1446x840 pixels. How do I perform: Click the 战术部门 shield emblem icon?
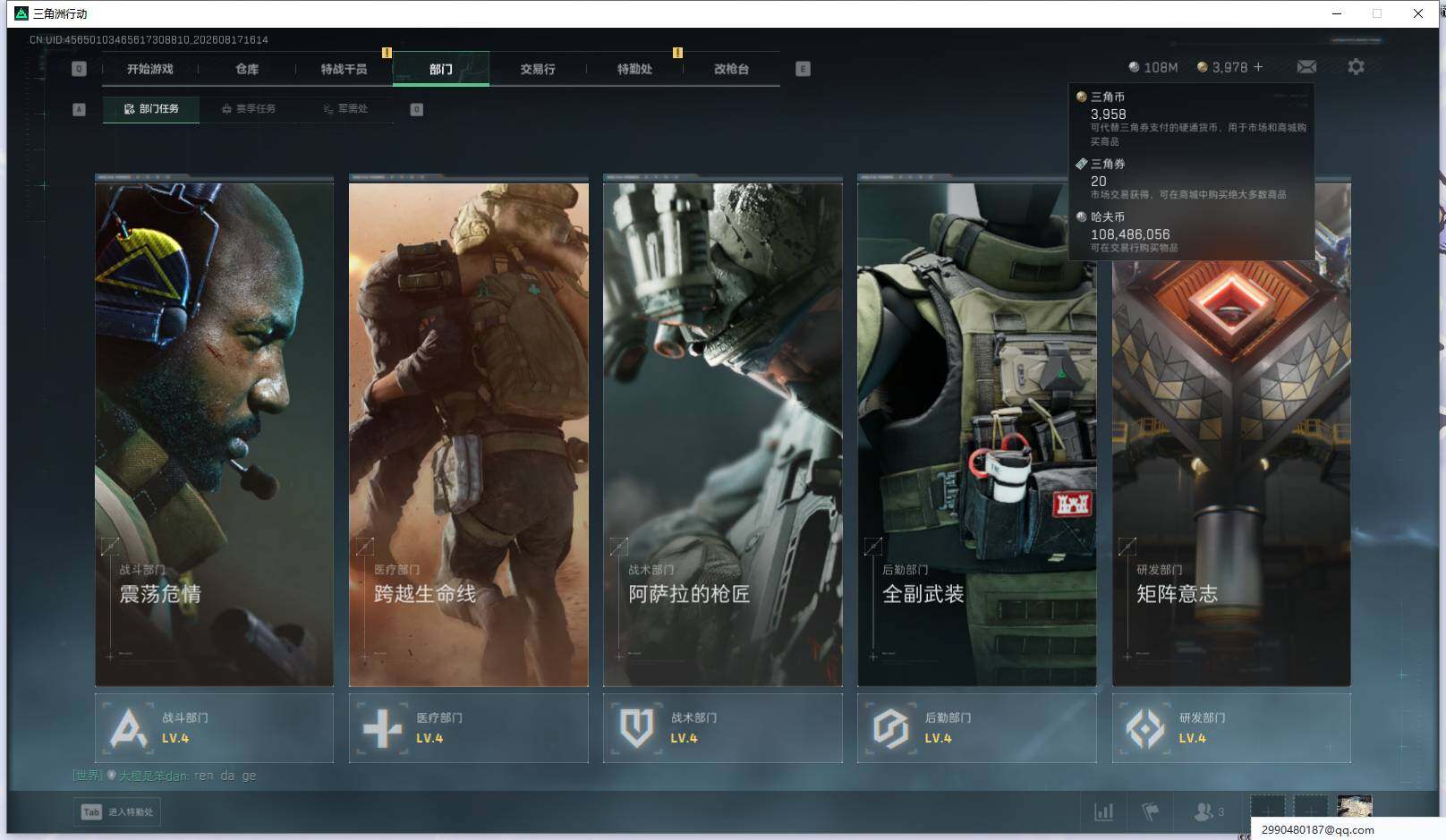pos(636,728)
